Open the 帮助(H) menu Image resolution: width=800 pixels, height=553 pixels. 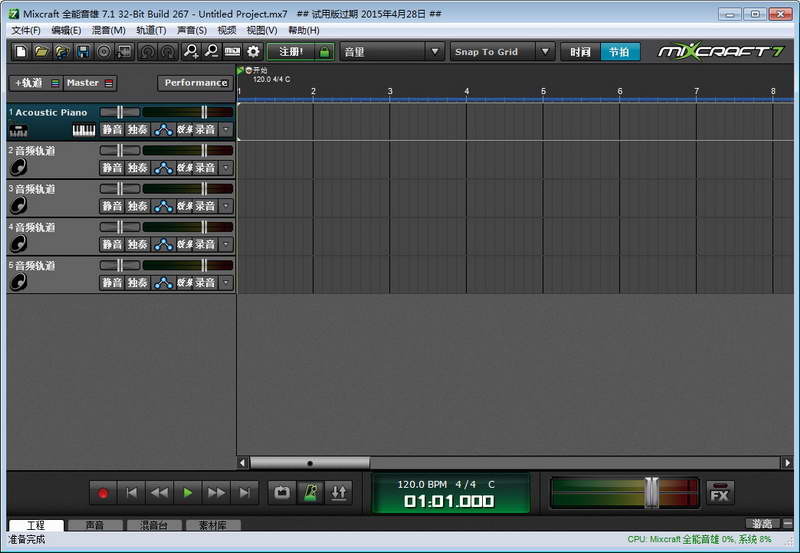(304, 31)
